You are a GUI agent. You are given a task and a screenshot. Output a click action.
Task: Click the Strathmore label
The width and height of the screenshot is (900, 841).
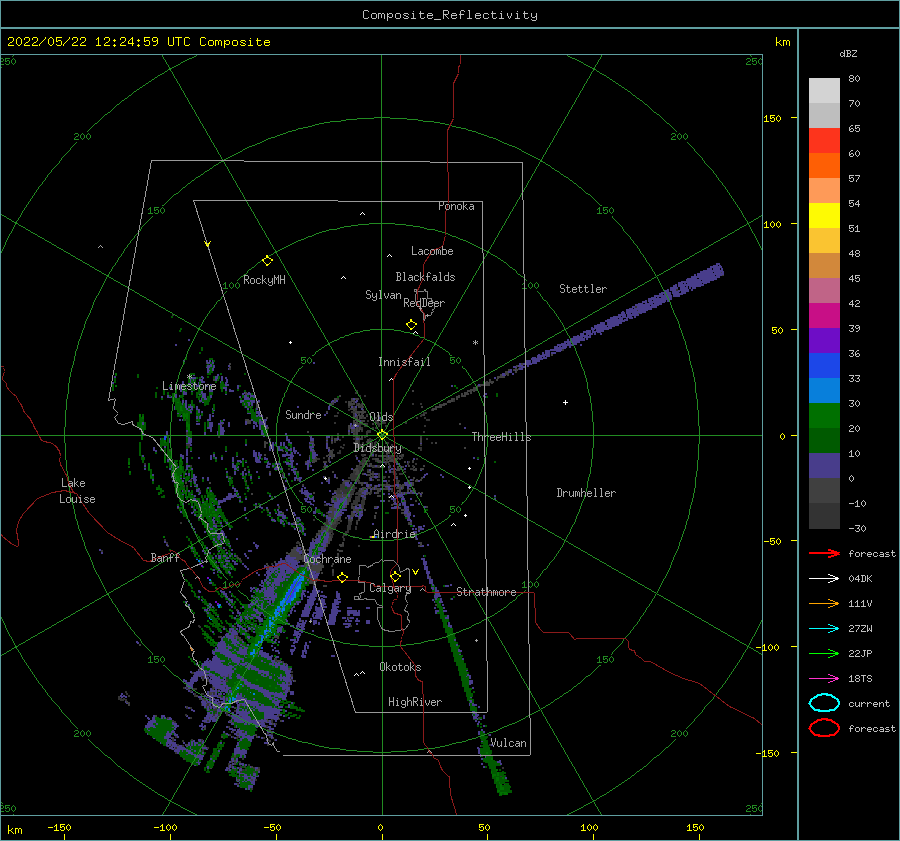pyautogui.click(x=486, y=592)
